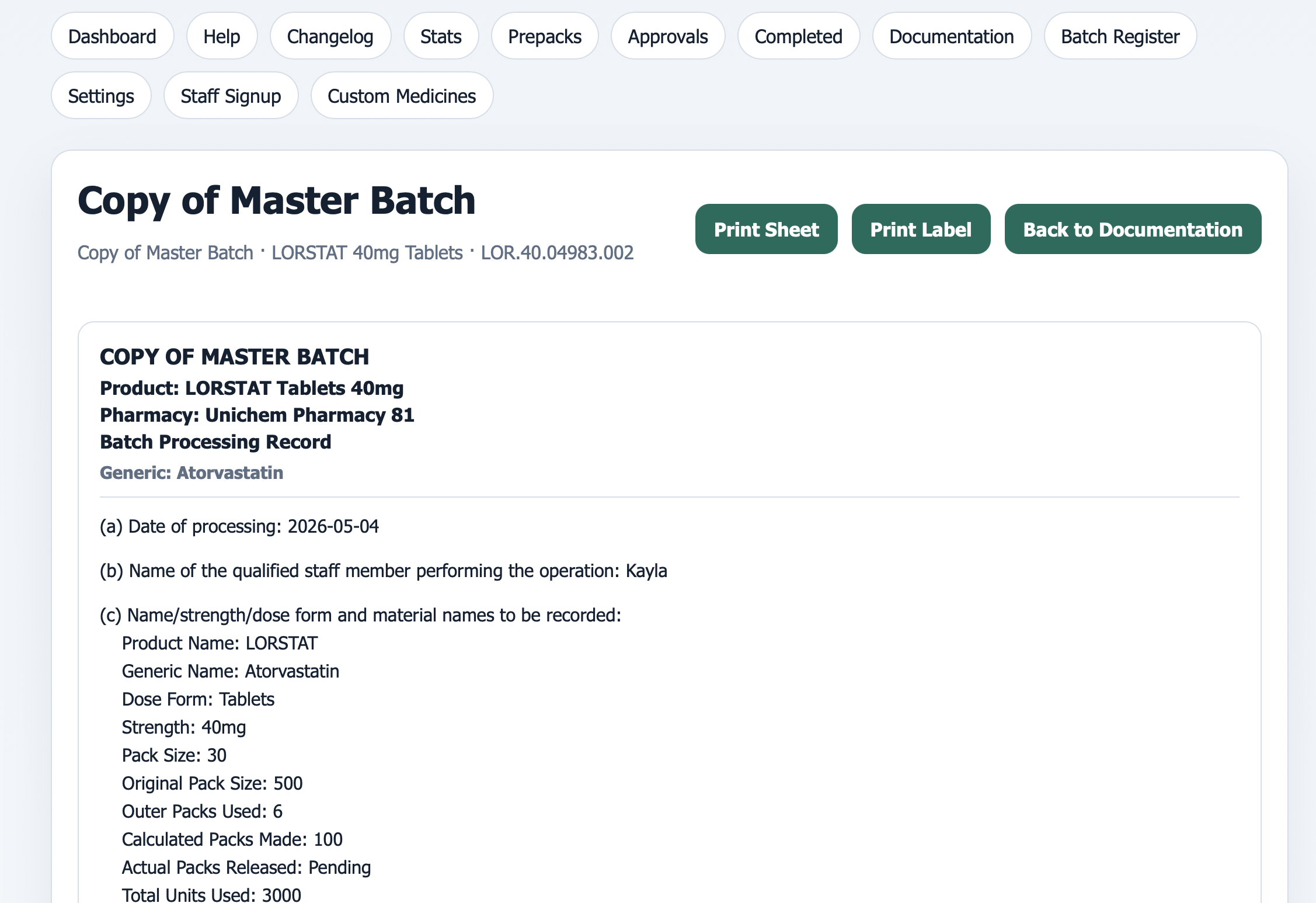Open the Documentation nav pill
This screenshot has width=1316, height=903.
[x=952, y=36]
